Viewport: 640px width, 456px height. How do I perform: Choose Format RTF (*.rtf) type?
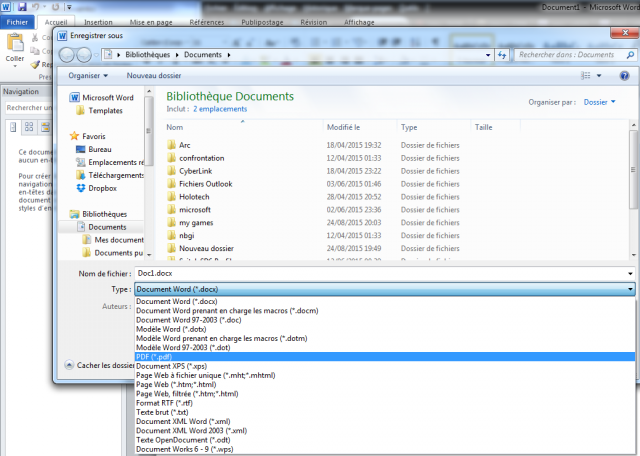tap(385, 403)
